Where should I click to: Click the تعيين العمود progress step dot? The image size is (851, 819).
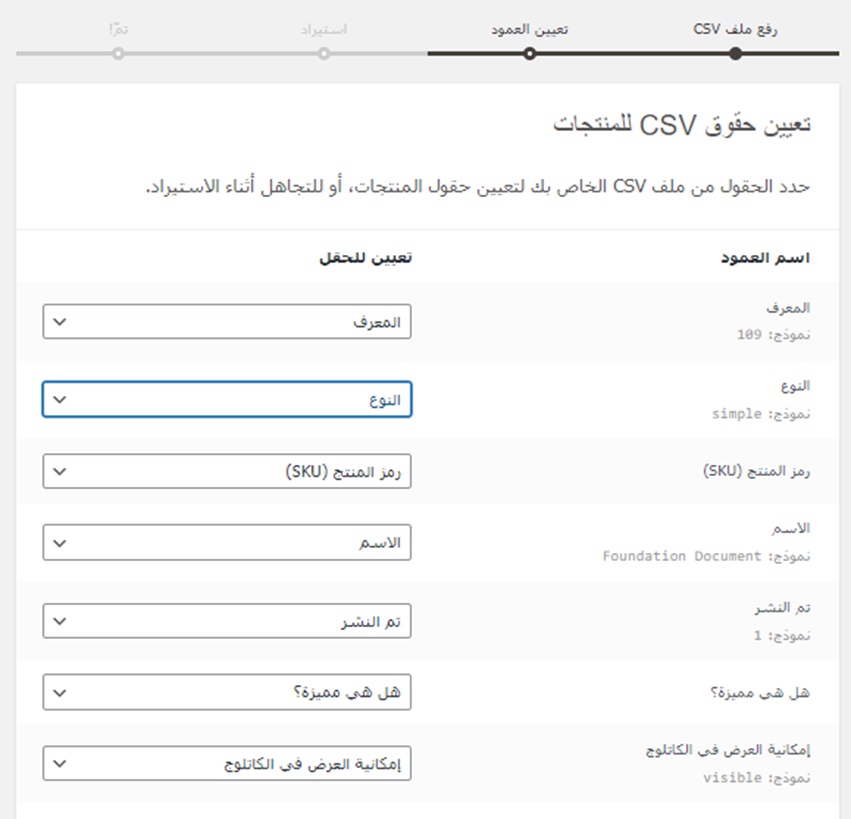point(530,53)
